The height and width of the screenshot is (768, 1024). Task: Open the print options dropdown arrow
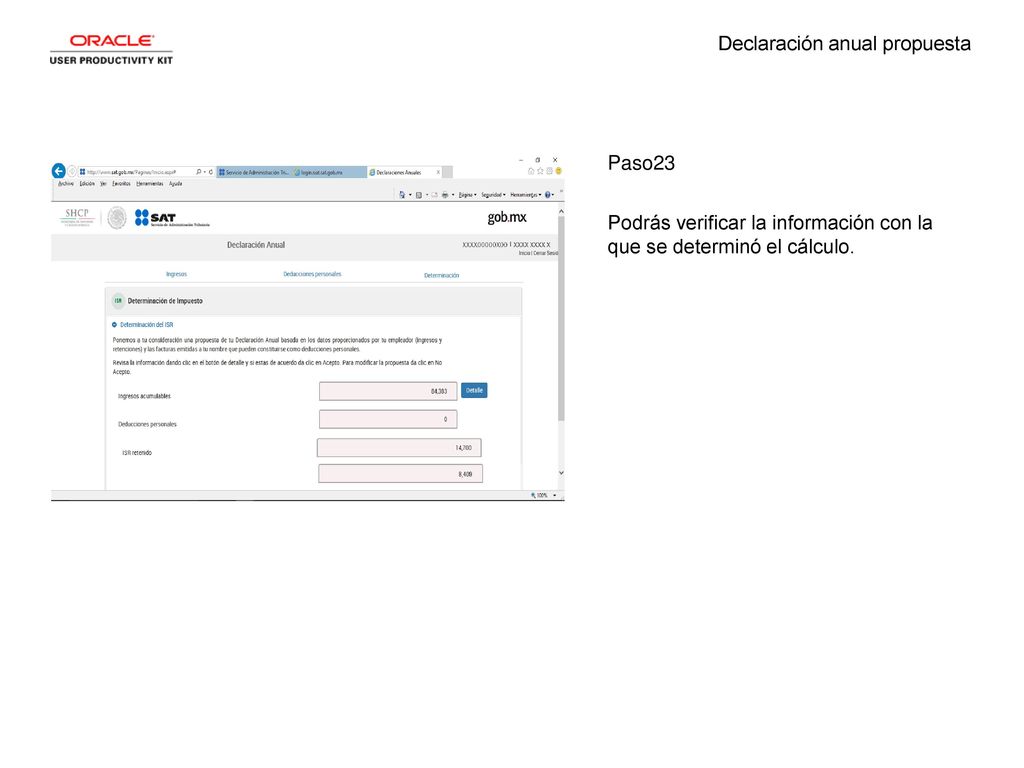point(453,195)
